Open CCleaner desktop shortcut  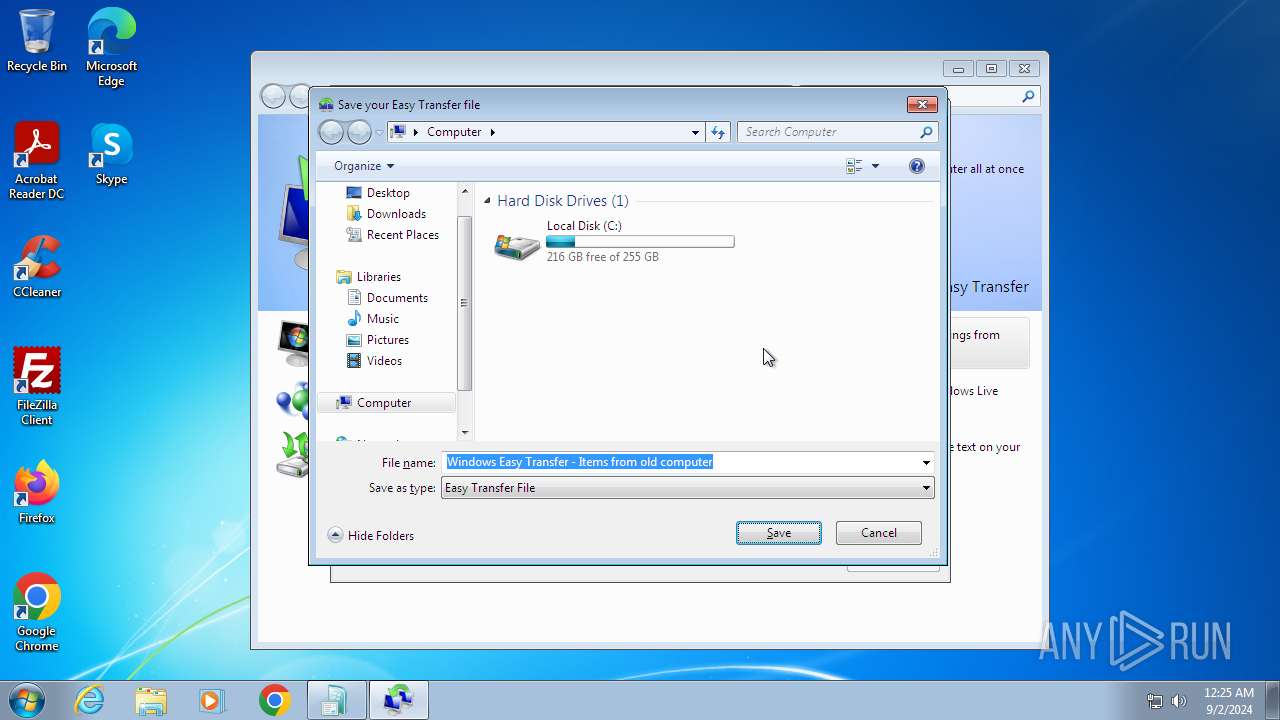click(x=37, y=267)
